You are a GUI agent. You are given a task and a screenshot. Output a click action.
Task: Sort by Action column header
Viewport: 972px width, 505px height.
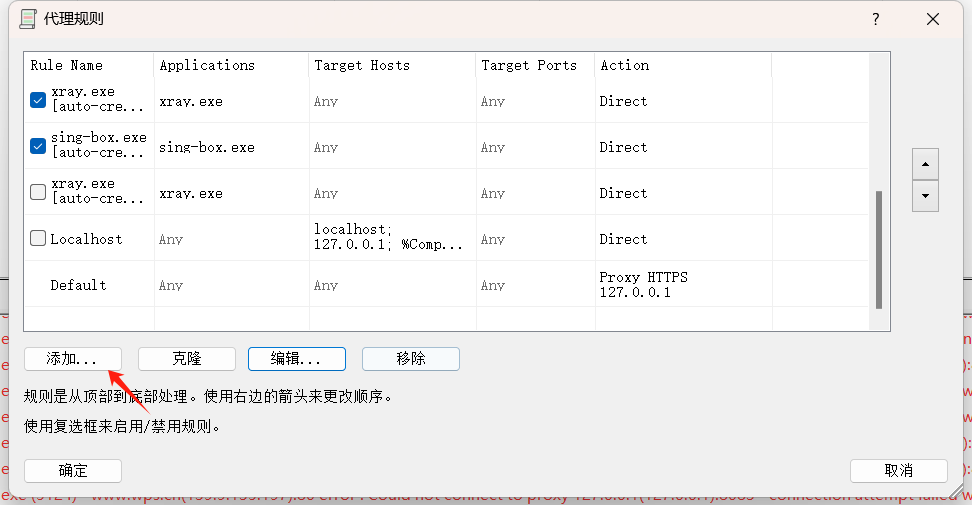[x=683, y=65]
